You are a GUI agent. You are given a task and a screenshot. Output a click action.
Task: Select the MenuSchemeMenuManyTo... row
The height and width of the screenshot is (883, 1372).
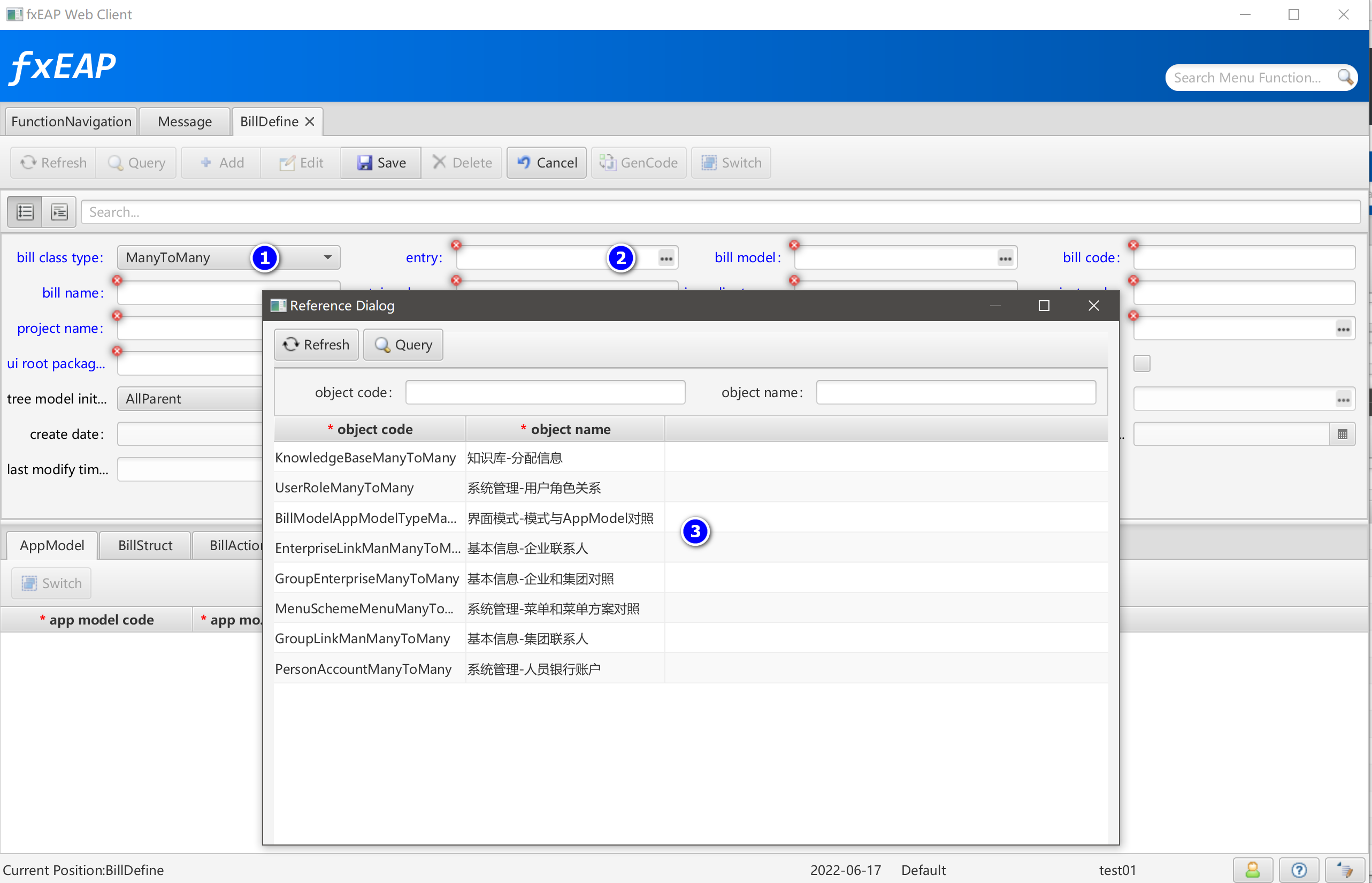coord(691,608)
